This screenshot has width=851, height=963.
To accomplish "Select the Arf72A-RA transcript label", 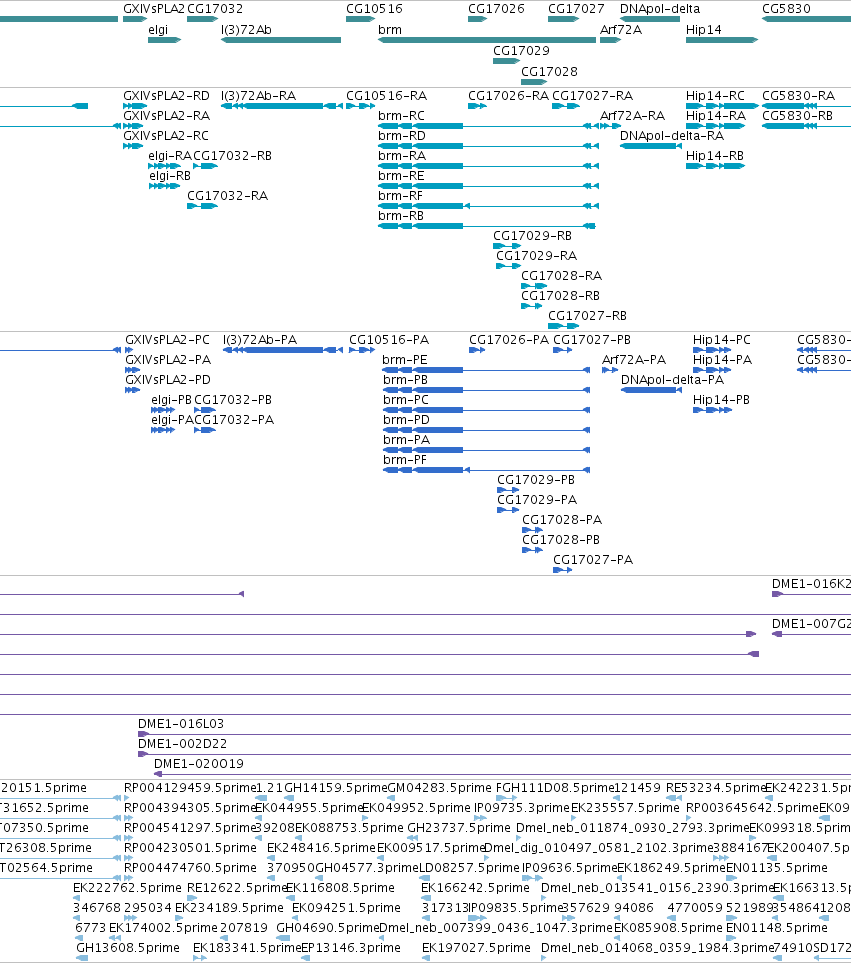I will pos(632,115).
